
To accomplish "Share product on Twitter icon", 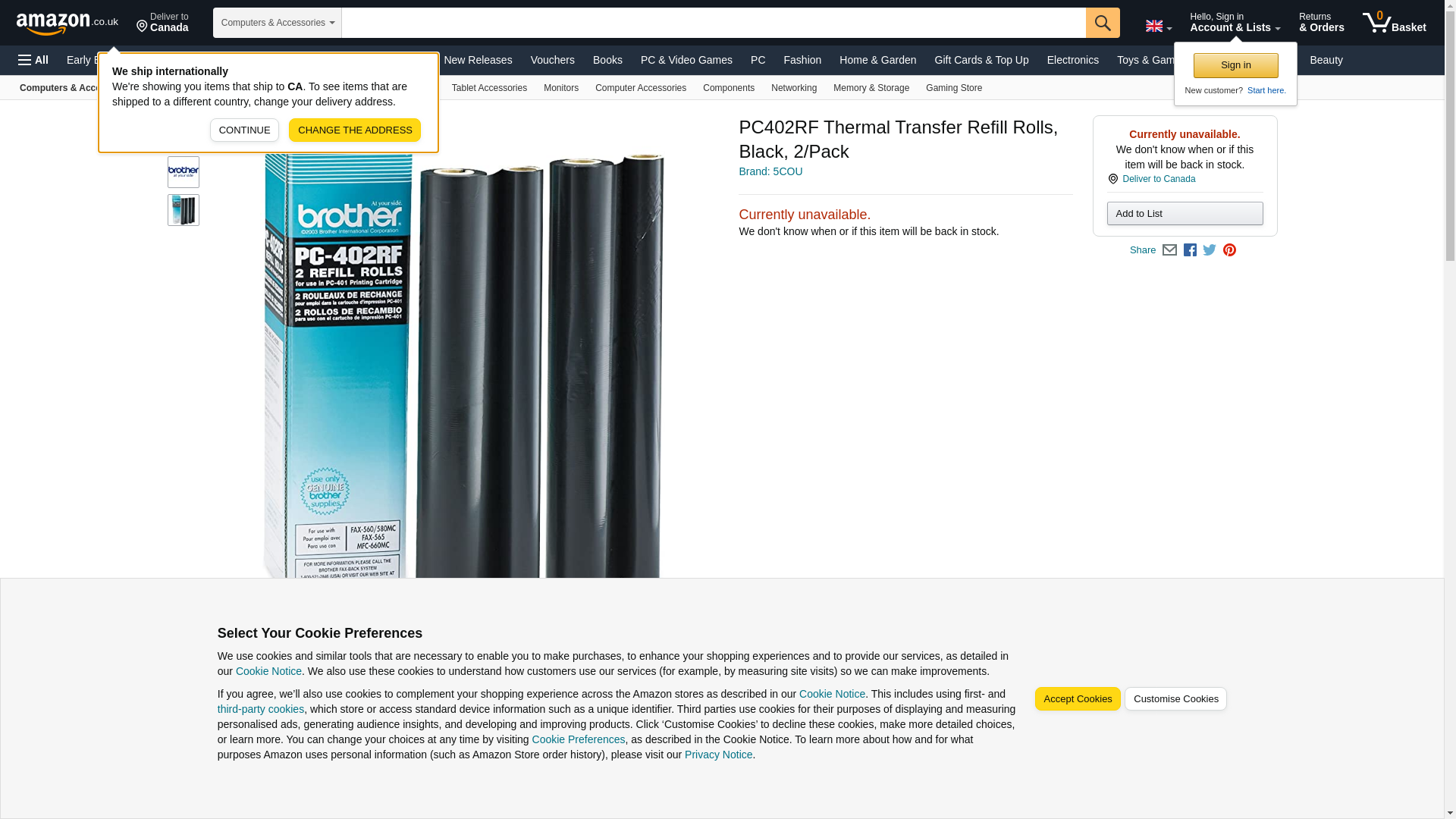I will click(1210, 250).
